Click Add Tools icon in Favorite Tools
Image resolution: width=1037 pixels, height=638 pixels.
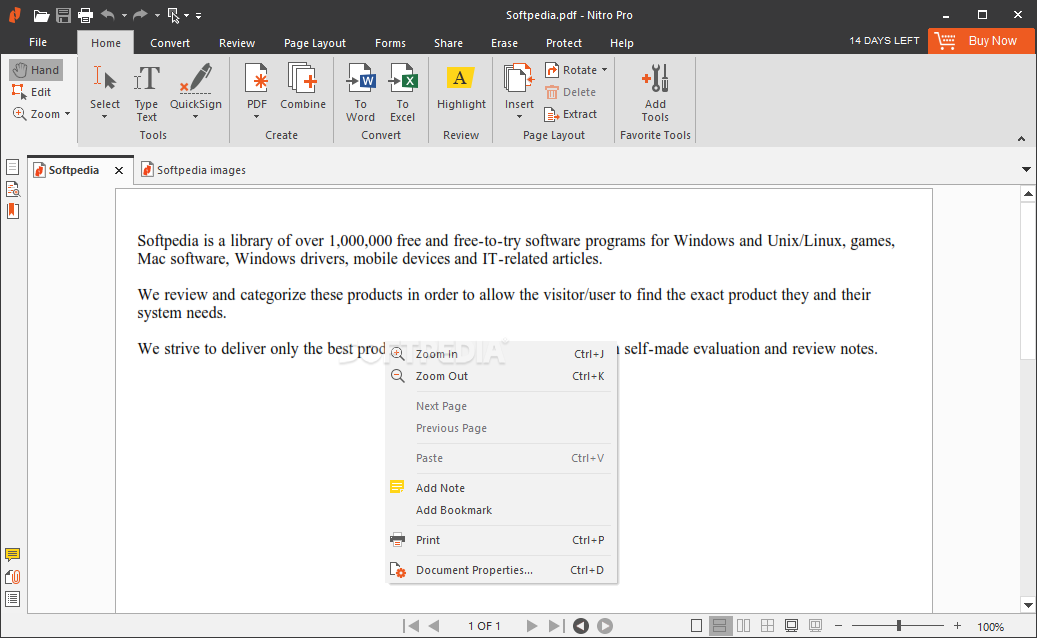(x=655, y=80)
